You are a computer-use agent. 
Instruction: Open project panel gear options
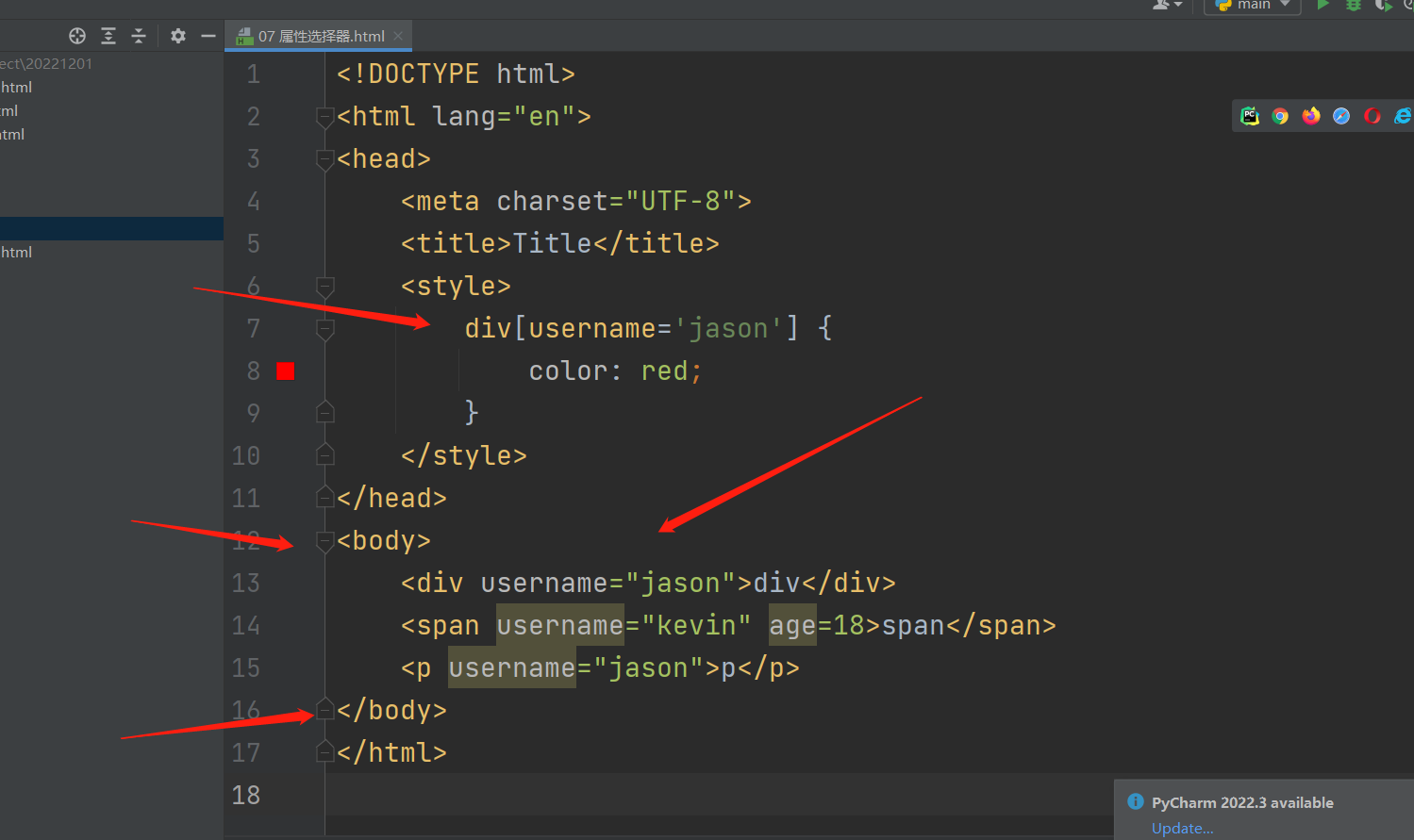coord(178,36)
